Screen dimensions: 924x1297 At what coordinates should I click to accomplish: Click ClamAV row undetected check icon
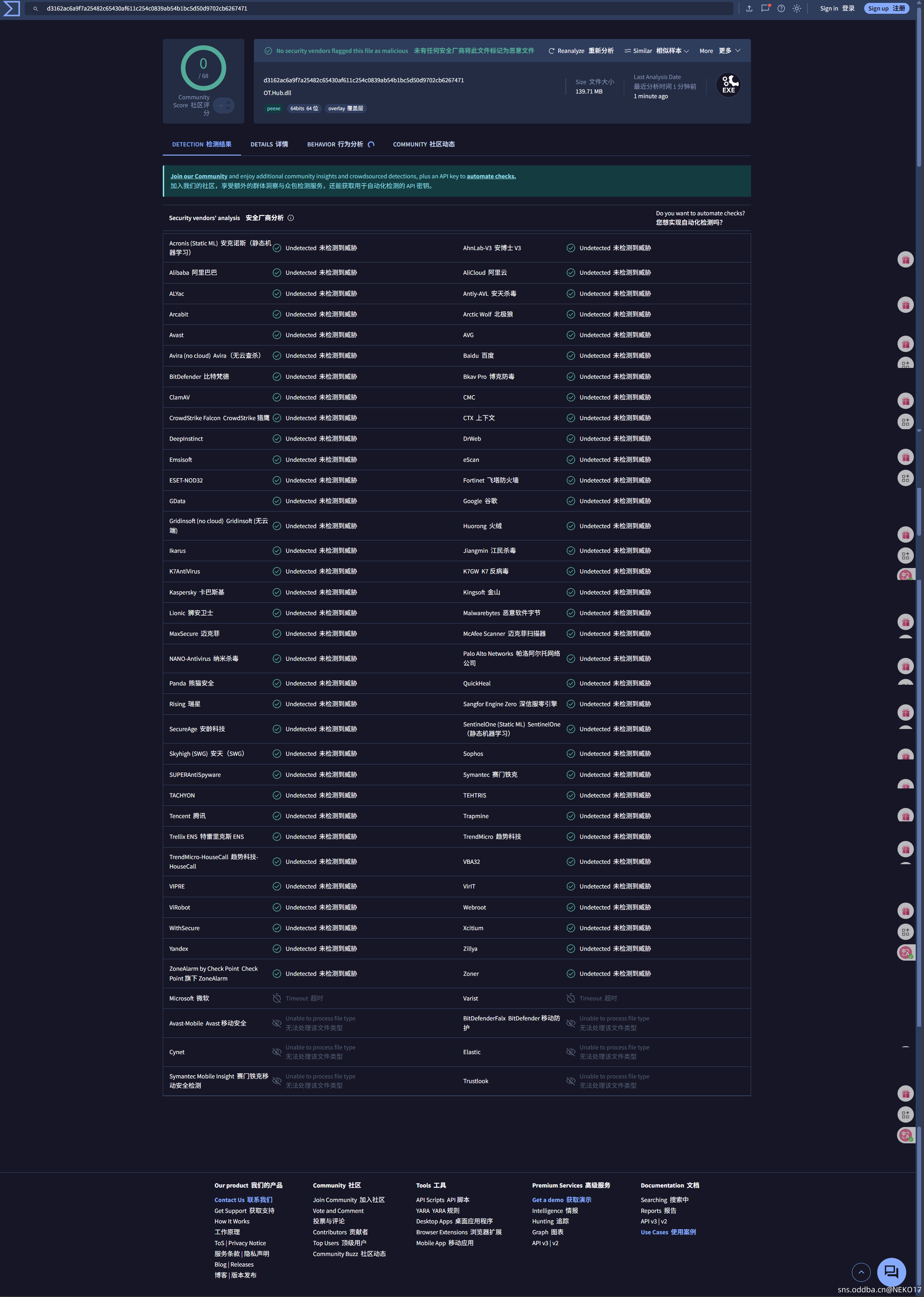277,398
